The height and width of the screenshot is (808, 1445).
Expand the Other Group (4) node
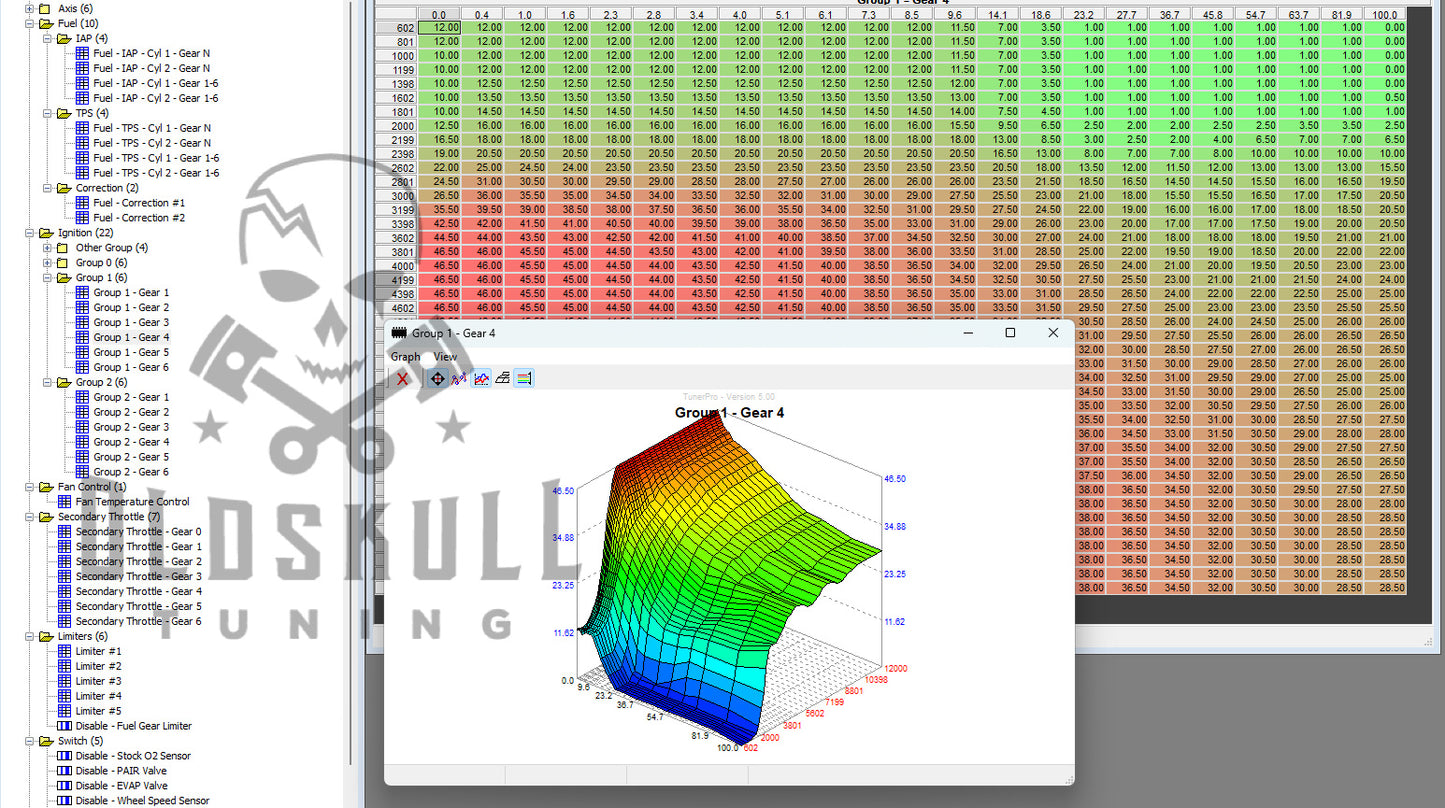coord(46,247)
